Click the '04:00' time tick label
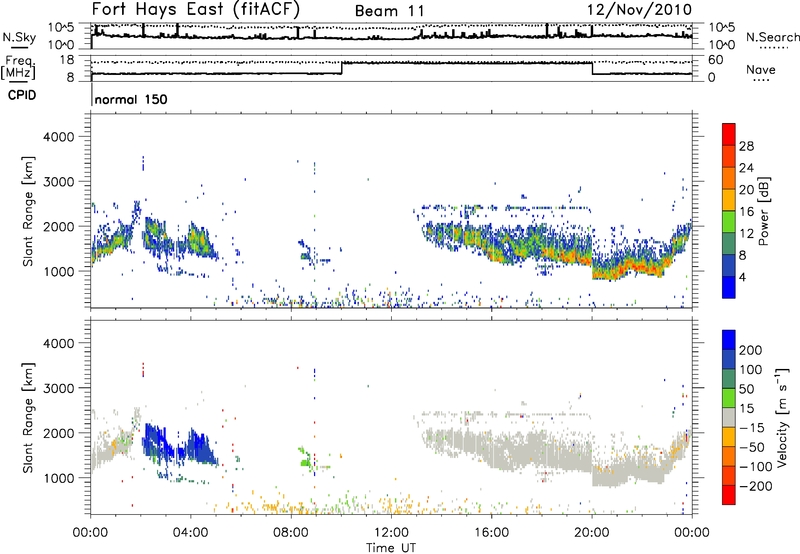 tap(190, 533)
